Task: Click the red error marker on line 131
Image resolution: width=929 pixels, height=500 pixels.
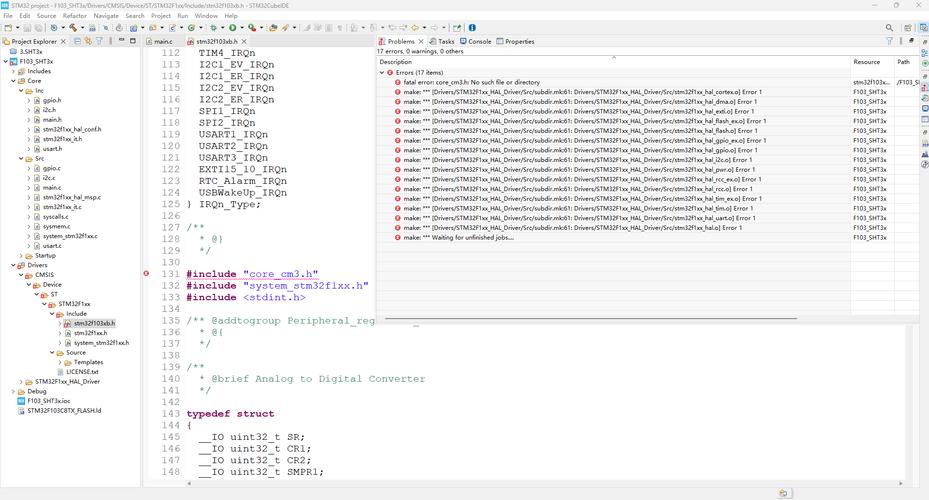Action: coord(146,274)
